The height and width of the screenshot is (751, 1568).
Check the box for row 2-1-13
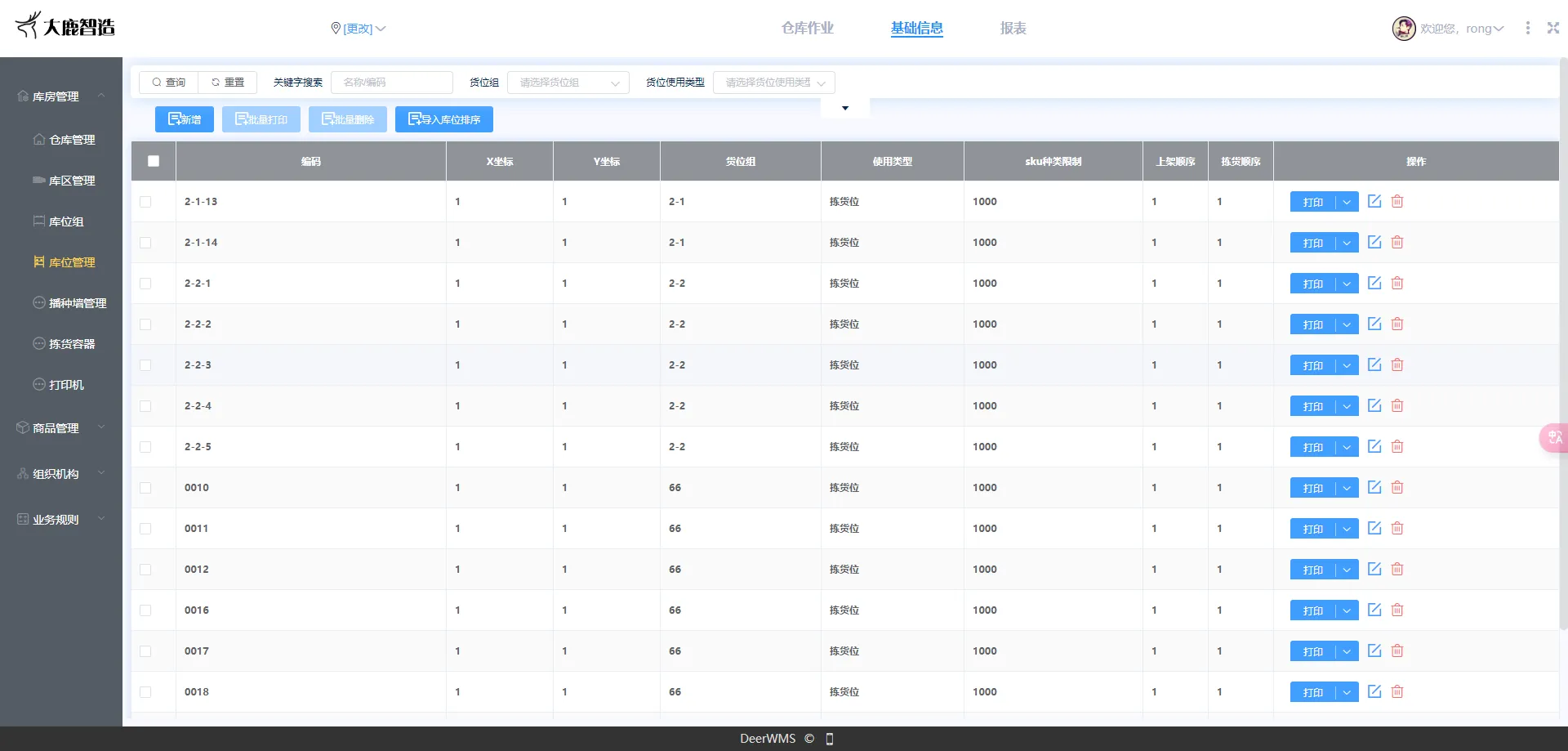click(145, 201)
